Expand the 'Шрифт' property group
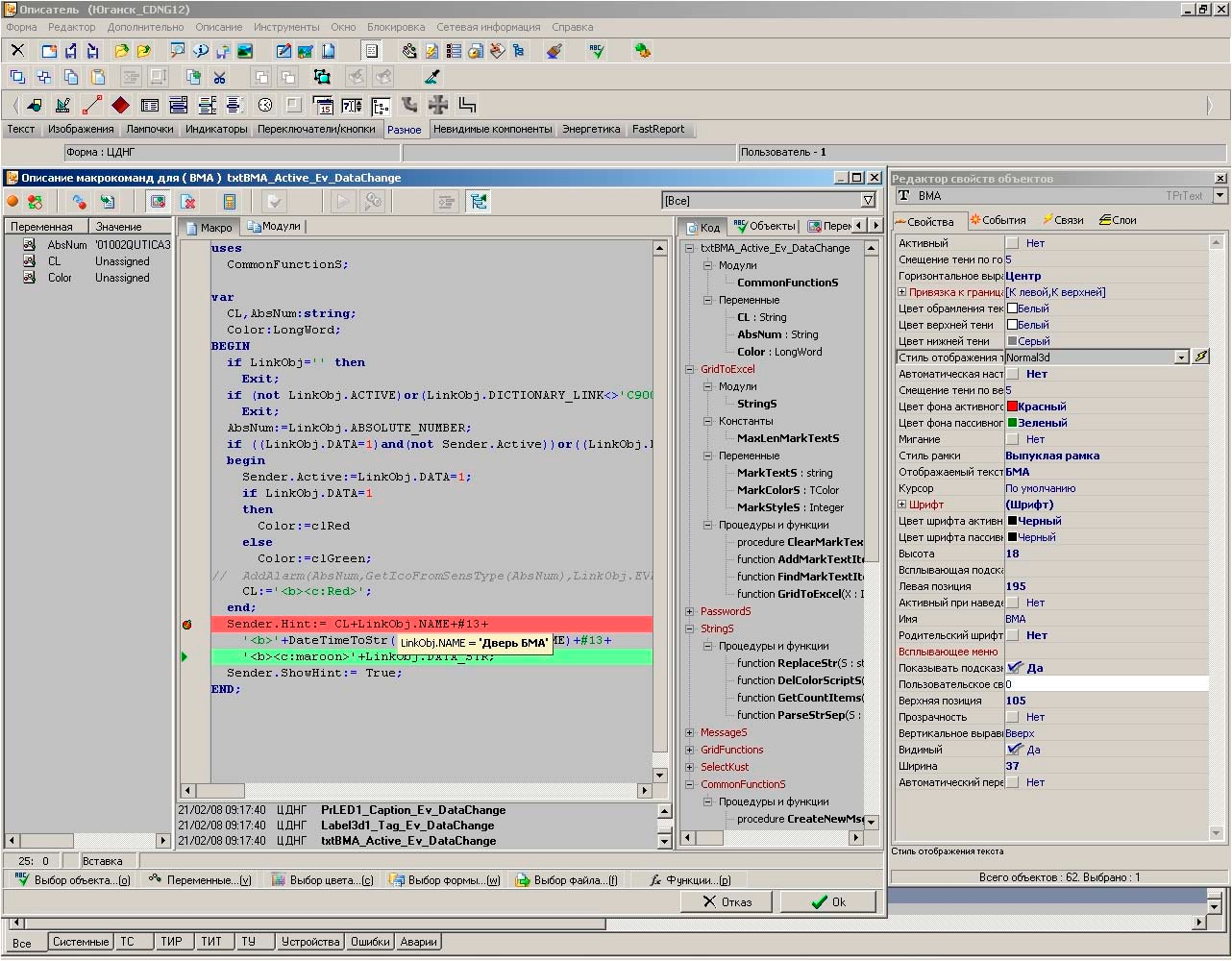 click(902, 505)
